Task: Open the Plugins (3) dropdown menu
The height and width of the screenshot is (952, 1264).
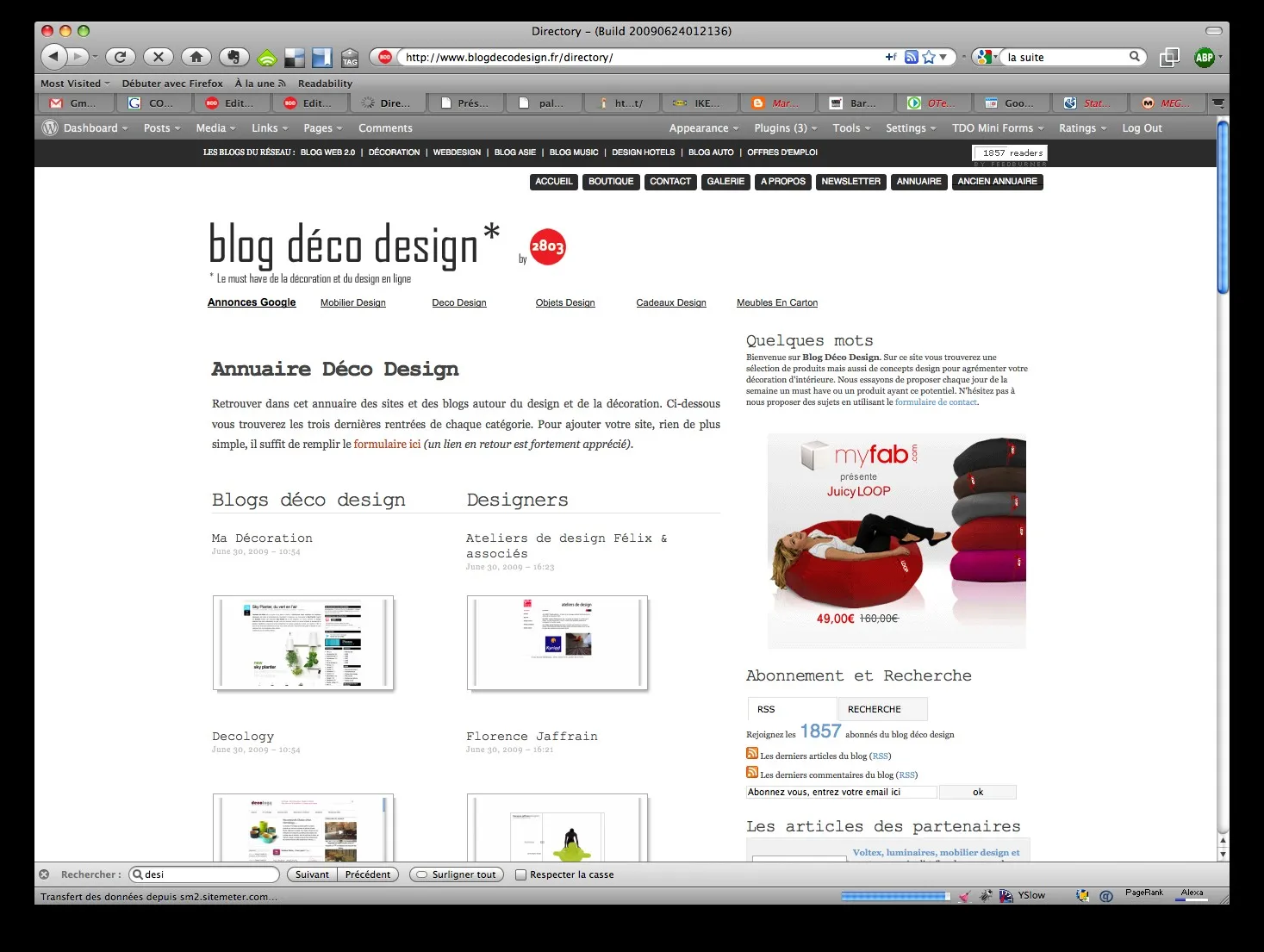Action: (785, 128)
